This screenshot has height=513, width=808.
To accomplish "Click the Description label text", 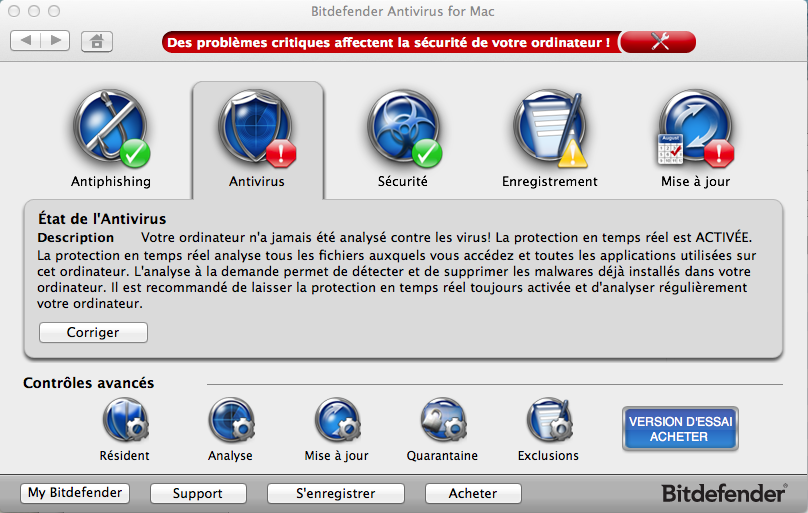I will click(x=76, y=237).
